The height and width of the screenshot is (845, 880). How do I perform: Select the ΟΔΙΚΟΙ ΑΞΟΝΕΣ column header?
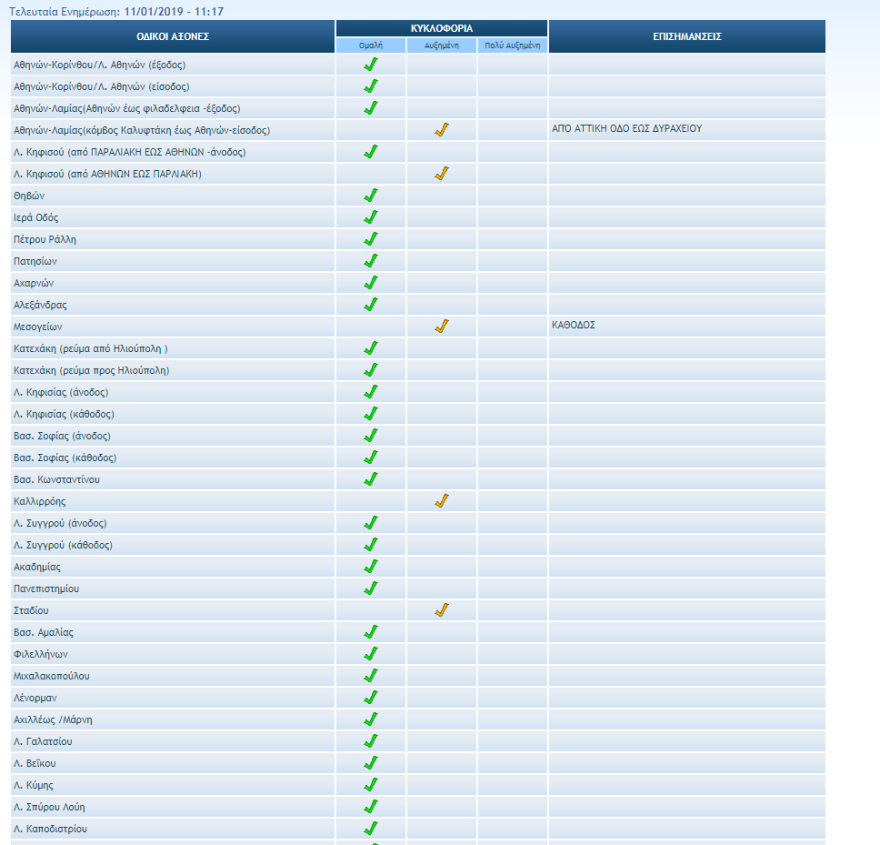click(172, 36)
